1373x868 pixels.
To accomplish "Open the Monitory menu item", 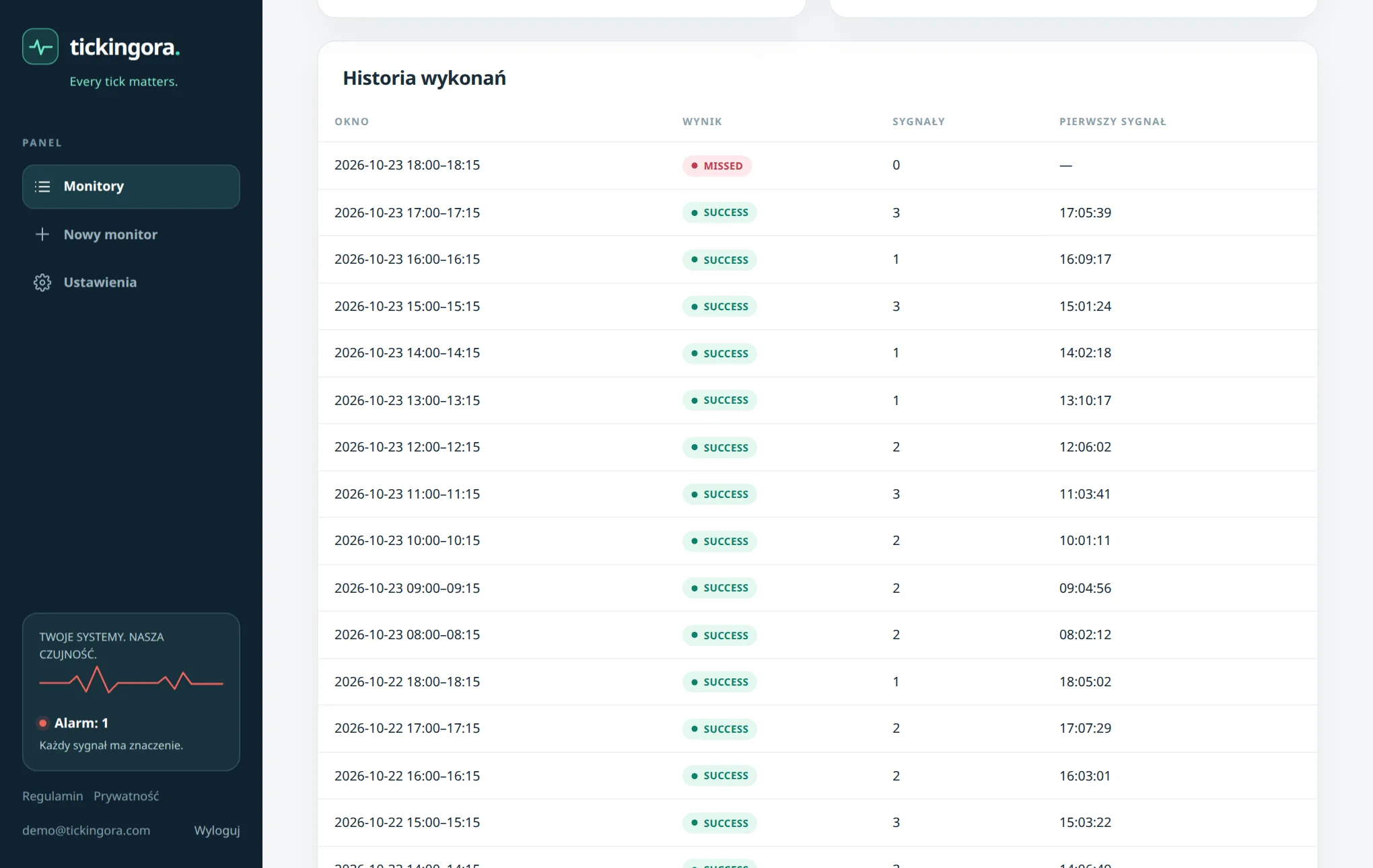I will point(131,186).
